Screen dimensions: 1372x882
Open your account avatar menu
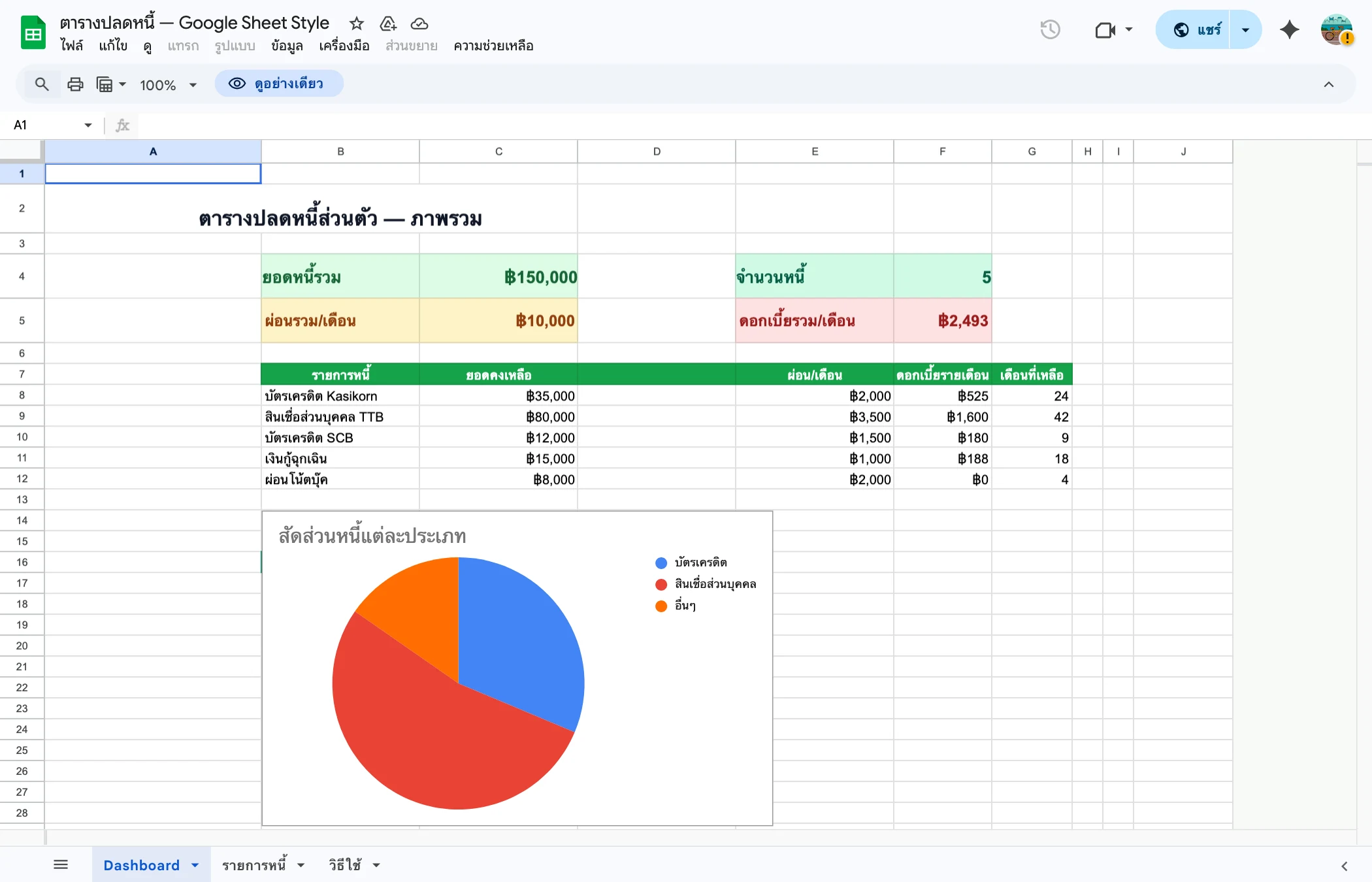click(1337, 29)
